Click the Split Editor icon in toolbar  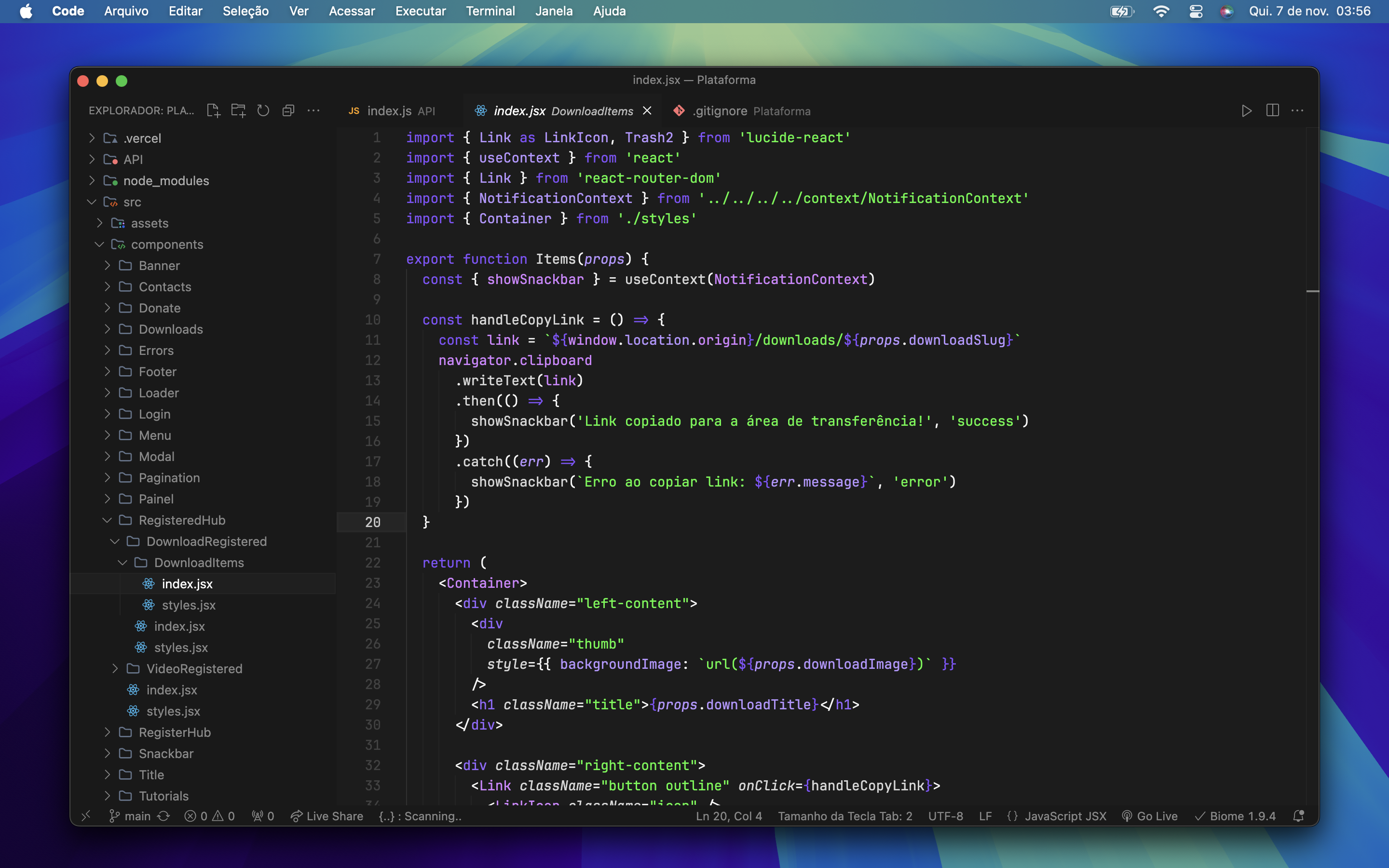1272,110
